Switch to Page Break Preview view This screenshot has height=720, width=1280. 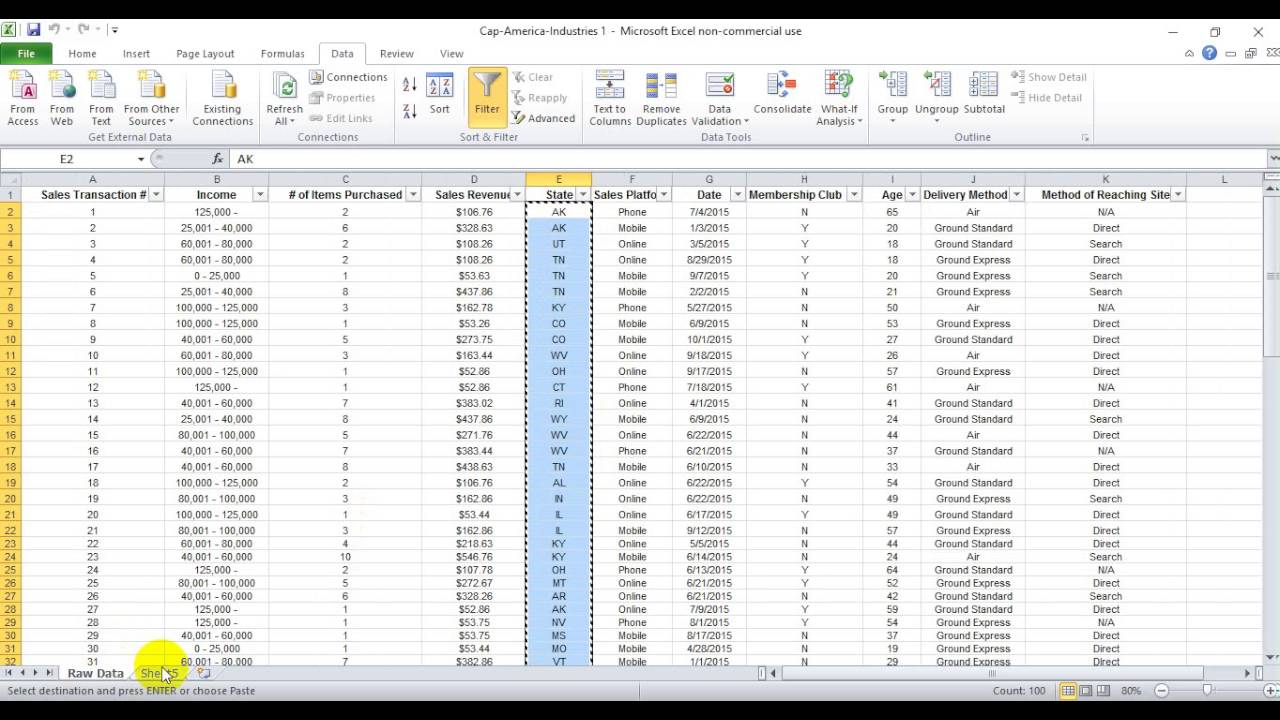tap(1102, 691)
